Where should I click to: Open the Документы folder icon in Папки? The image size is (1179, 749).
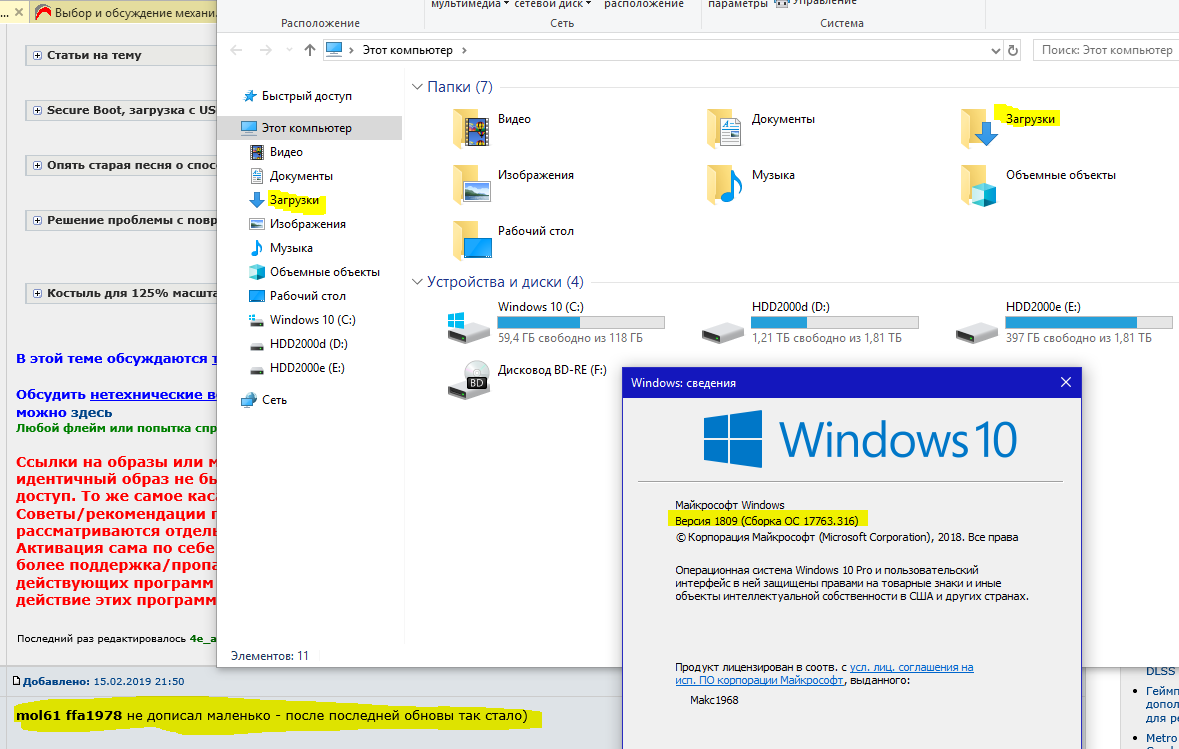tap(725, 129)
